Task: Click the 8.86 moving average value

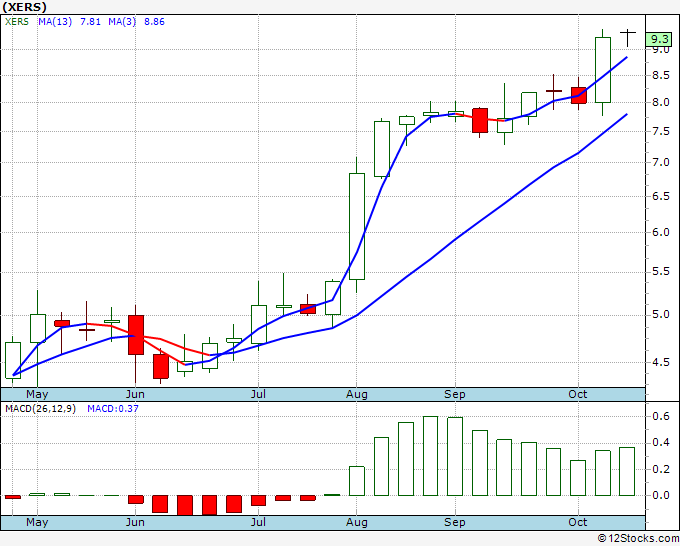Action: click(154, 22)
